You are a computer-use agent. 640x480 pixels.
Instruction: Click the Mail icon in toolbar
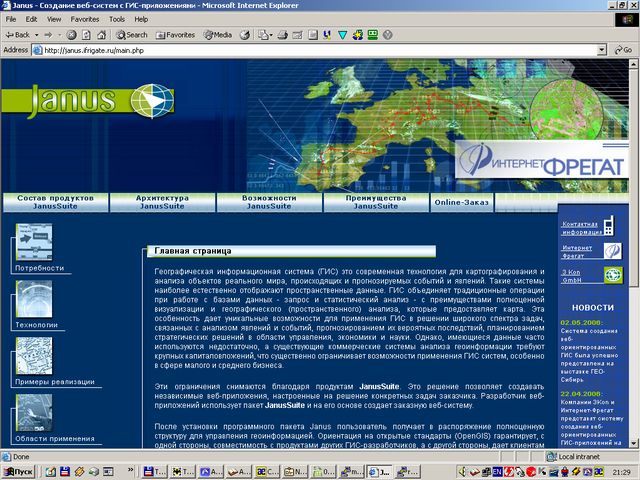coord(265,35)
